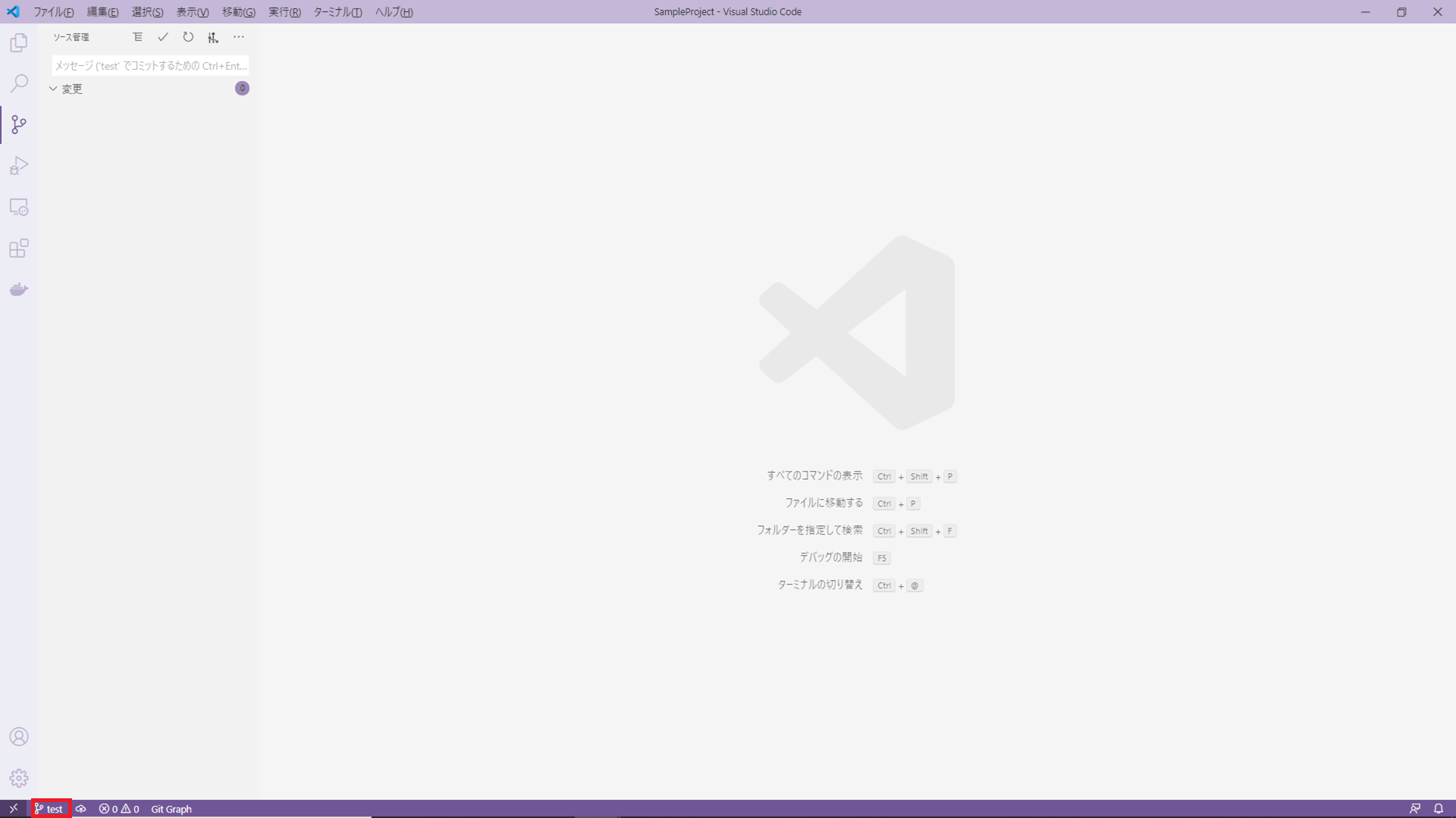
Task: Open the Manage gear icon
Action: click(19, 778)
